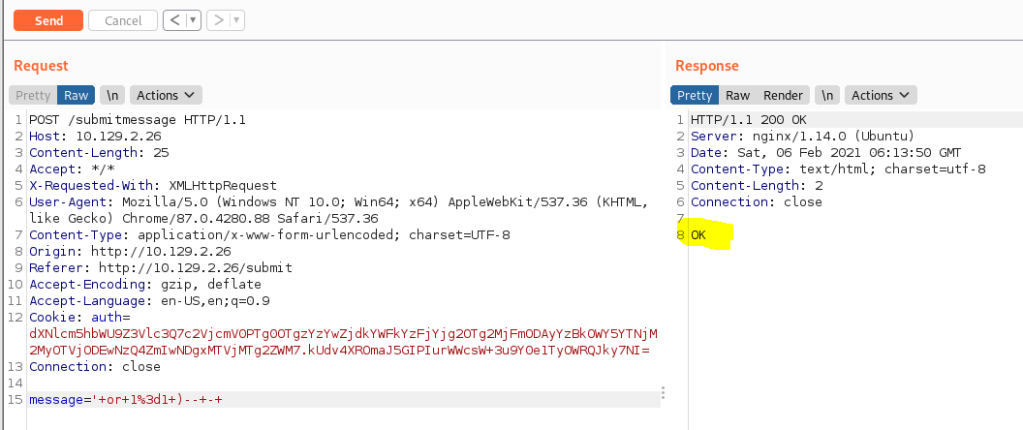The height and width of the screenshot is (430, 1023).
Task: Toggle \n non-printable chars in Request
Action: click(113, 95)
